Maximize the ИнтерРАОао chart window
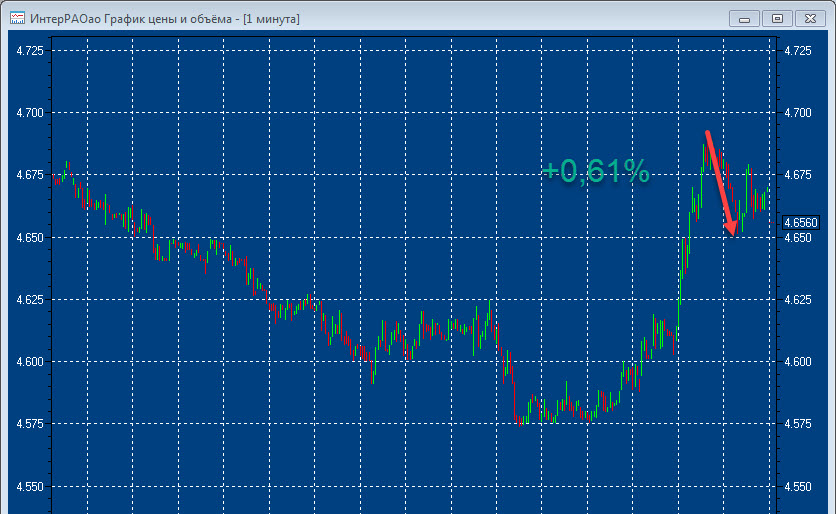Image resolution: width=836 pixels, height=514 pixels. [777, 19]
